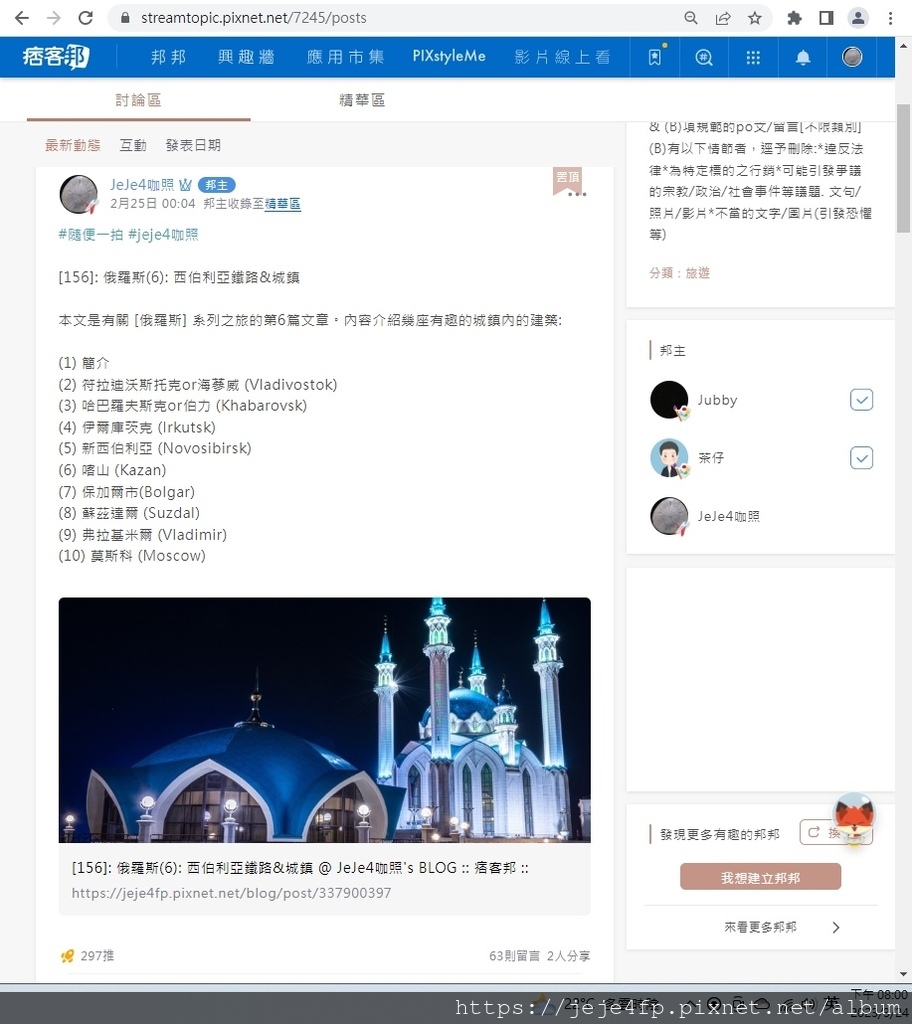Reload the page with the refresh icon

pos(85,18)
